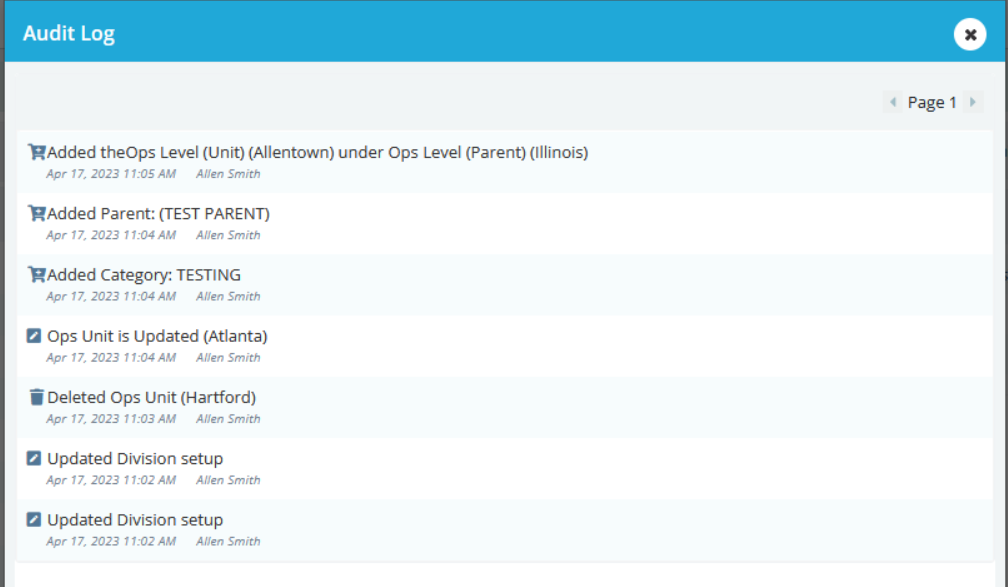Click the cart icon beside Added theOps Level (Allentown)

click(x=37, y=152)
